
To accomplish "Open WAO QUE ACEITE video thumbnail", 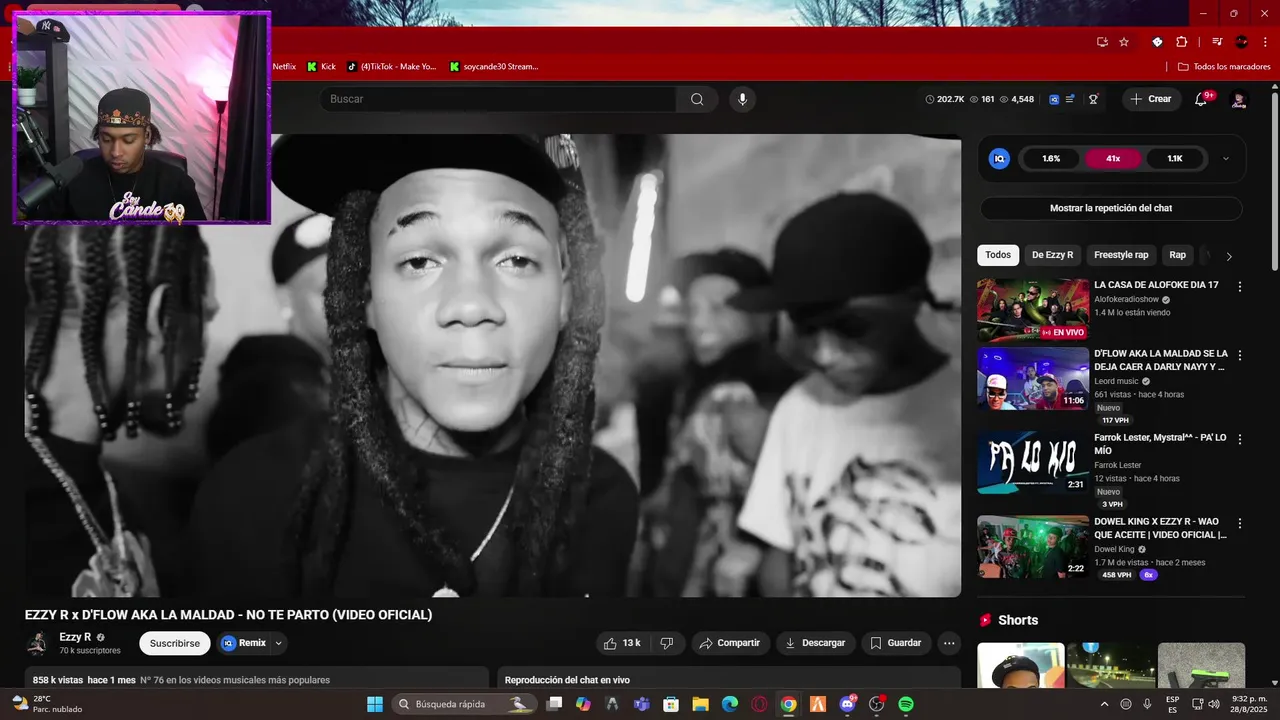I will (1033, 547).
